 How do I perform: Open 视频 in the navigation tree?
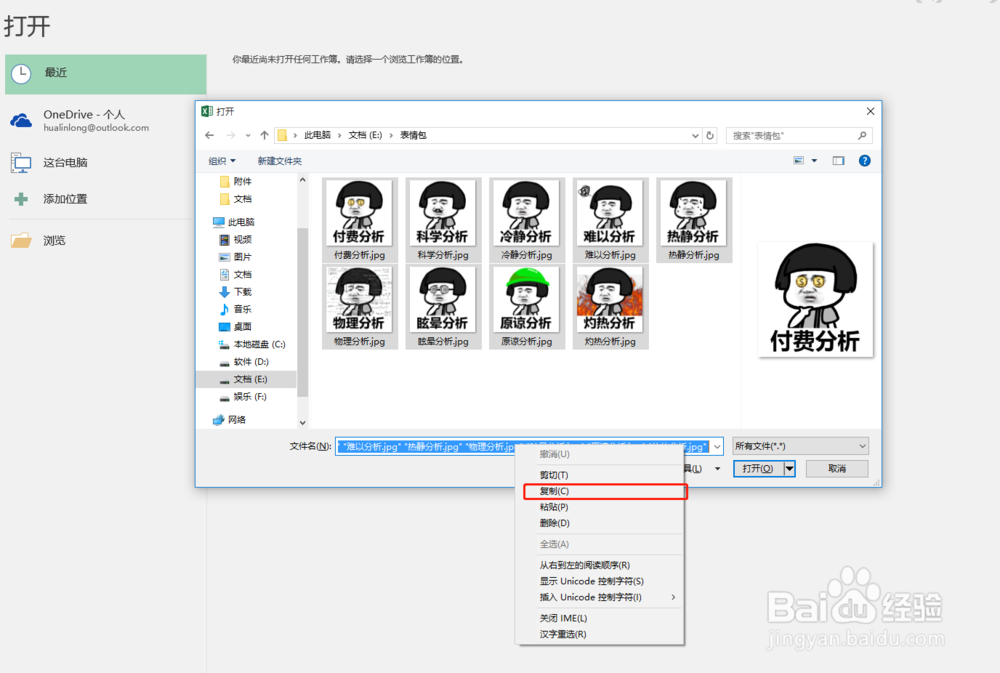tap(235, 240)
